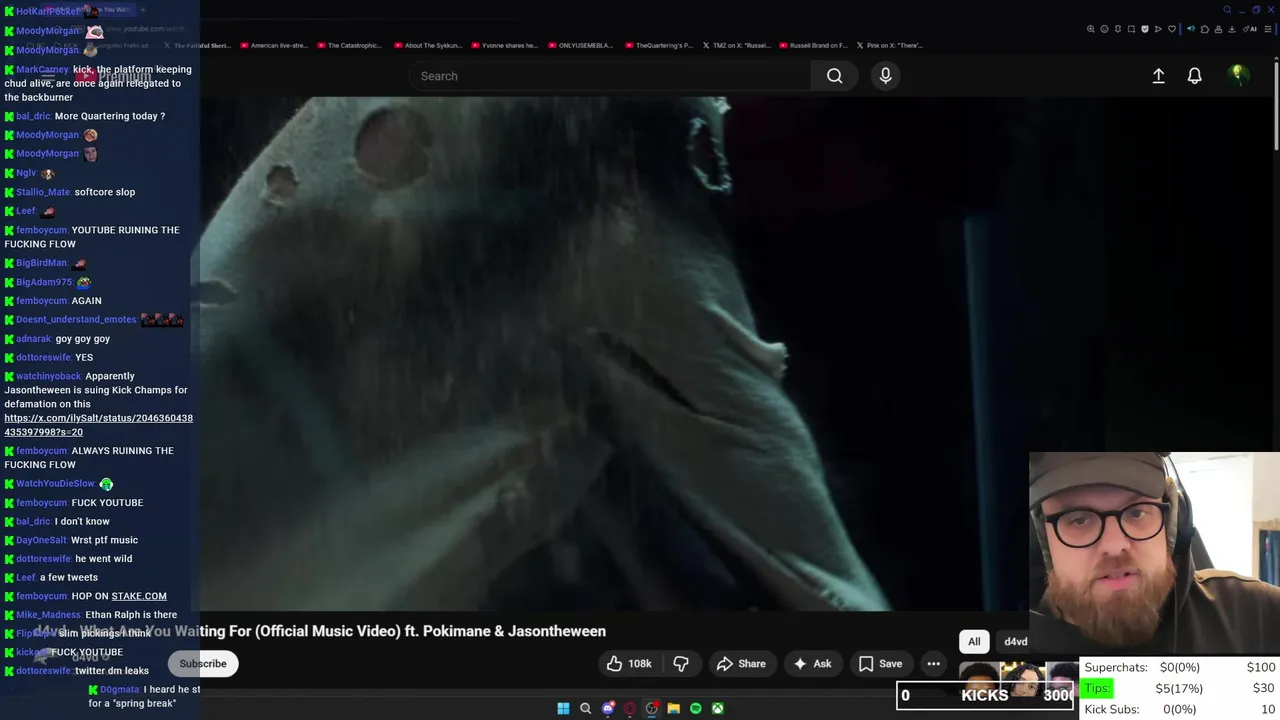Activate voice search microphone

(885, 76)
